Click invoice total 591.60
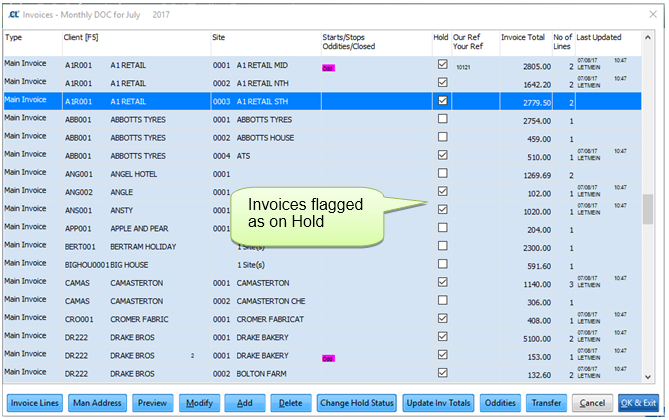This screenshot has height=420, width=669. click(539, 266)
